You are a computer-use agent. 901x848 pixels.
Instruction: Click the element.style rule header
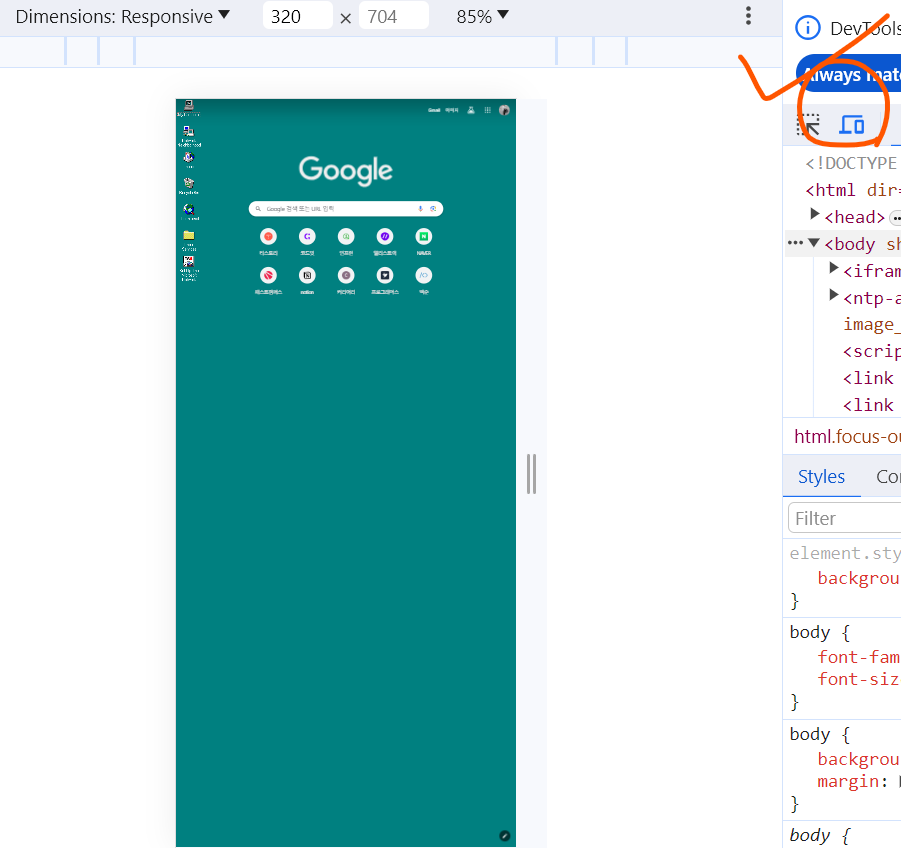845,553
